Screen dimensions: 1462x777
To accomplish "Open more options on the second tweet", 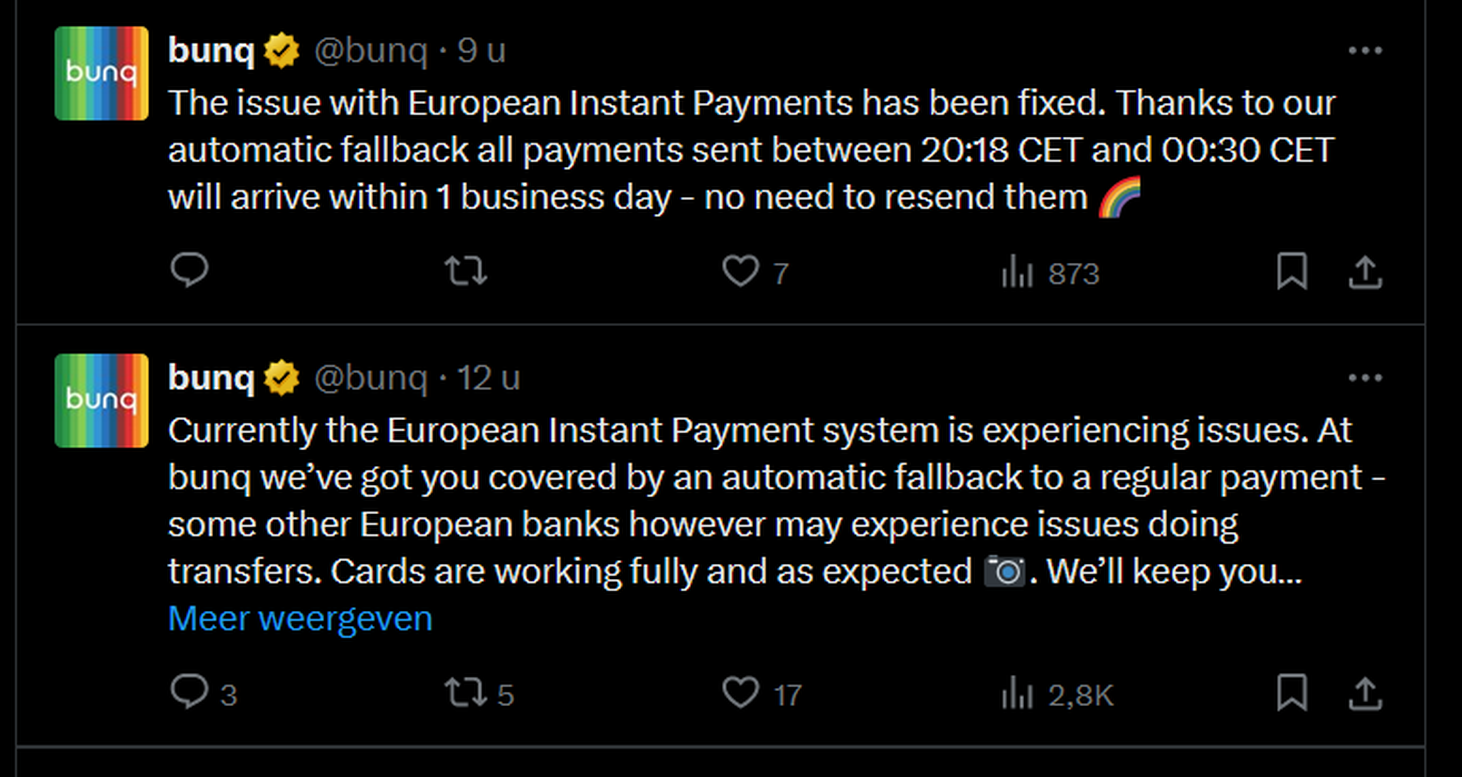I will coord(1365,379).
